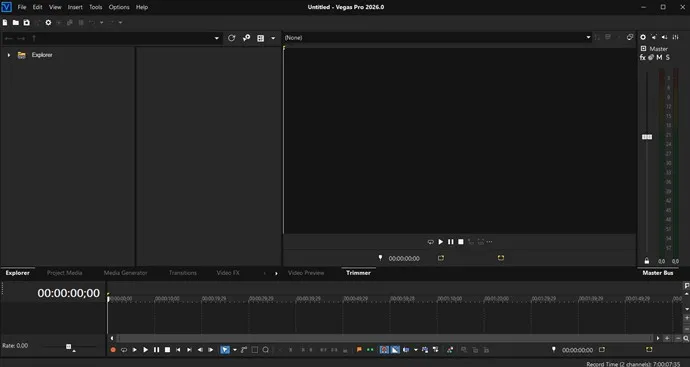The image size is (690, 367).
Task: Start recording with the red Record button
Action: click(113, 350)
